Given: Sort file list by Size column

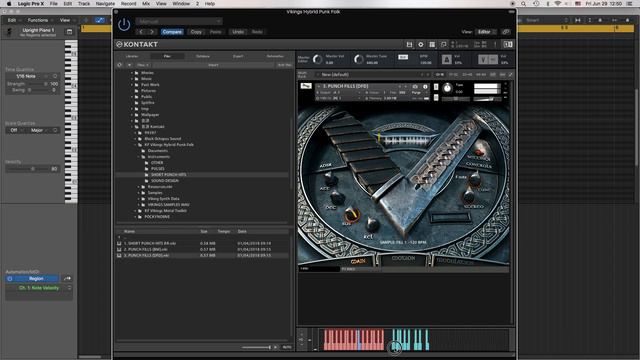Looking at the screenshot, I should tap(204, 231).
